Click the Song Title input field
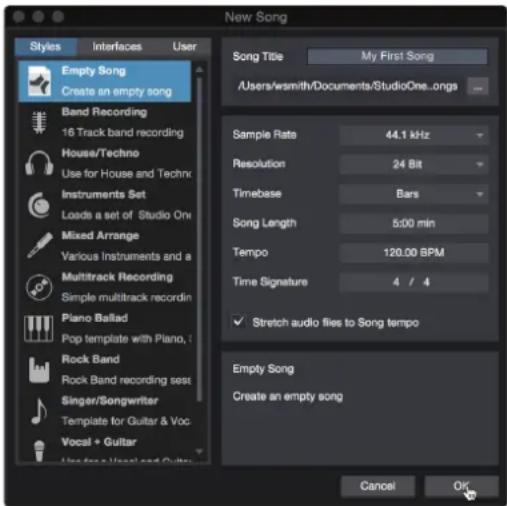507x506 pixels. (397, 56)
